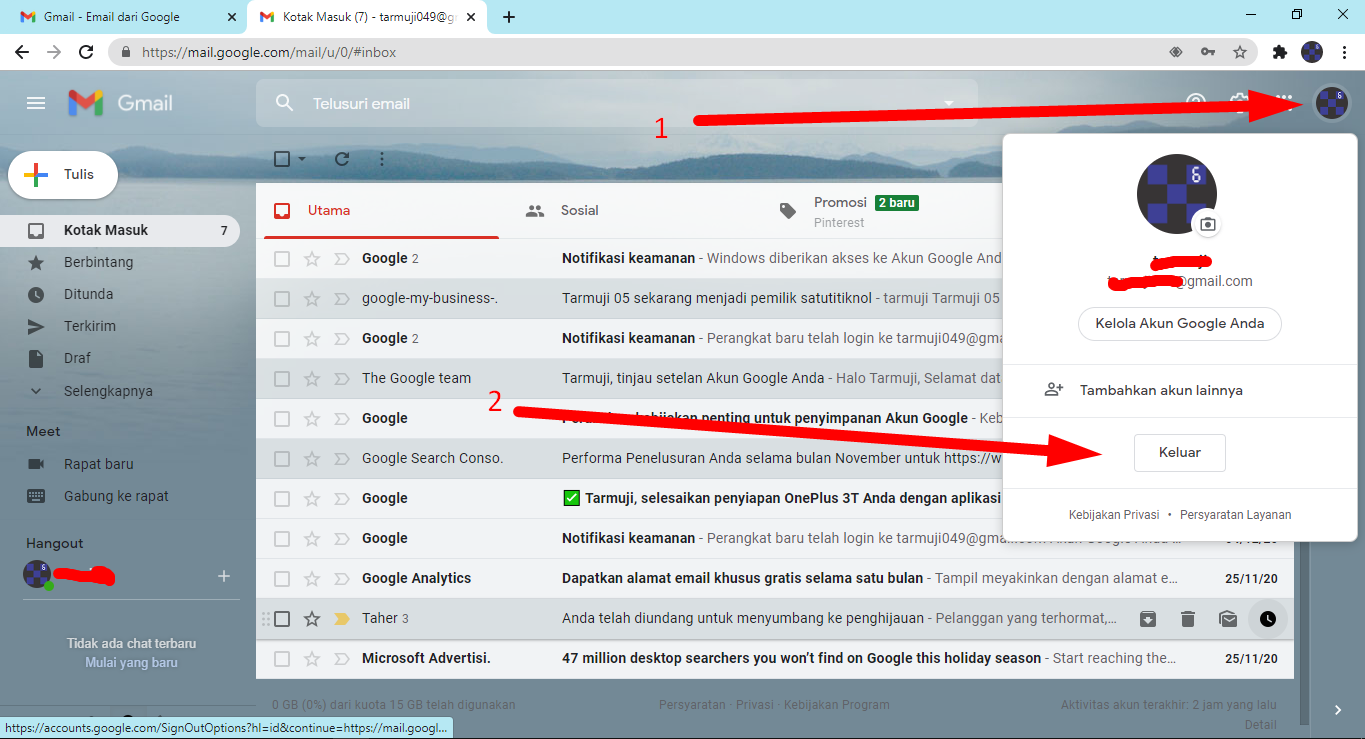
Task: Tick the select-all checkbox
Action: (282, 159)
